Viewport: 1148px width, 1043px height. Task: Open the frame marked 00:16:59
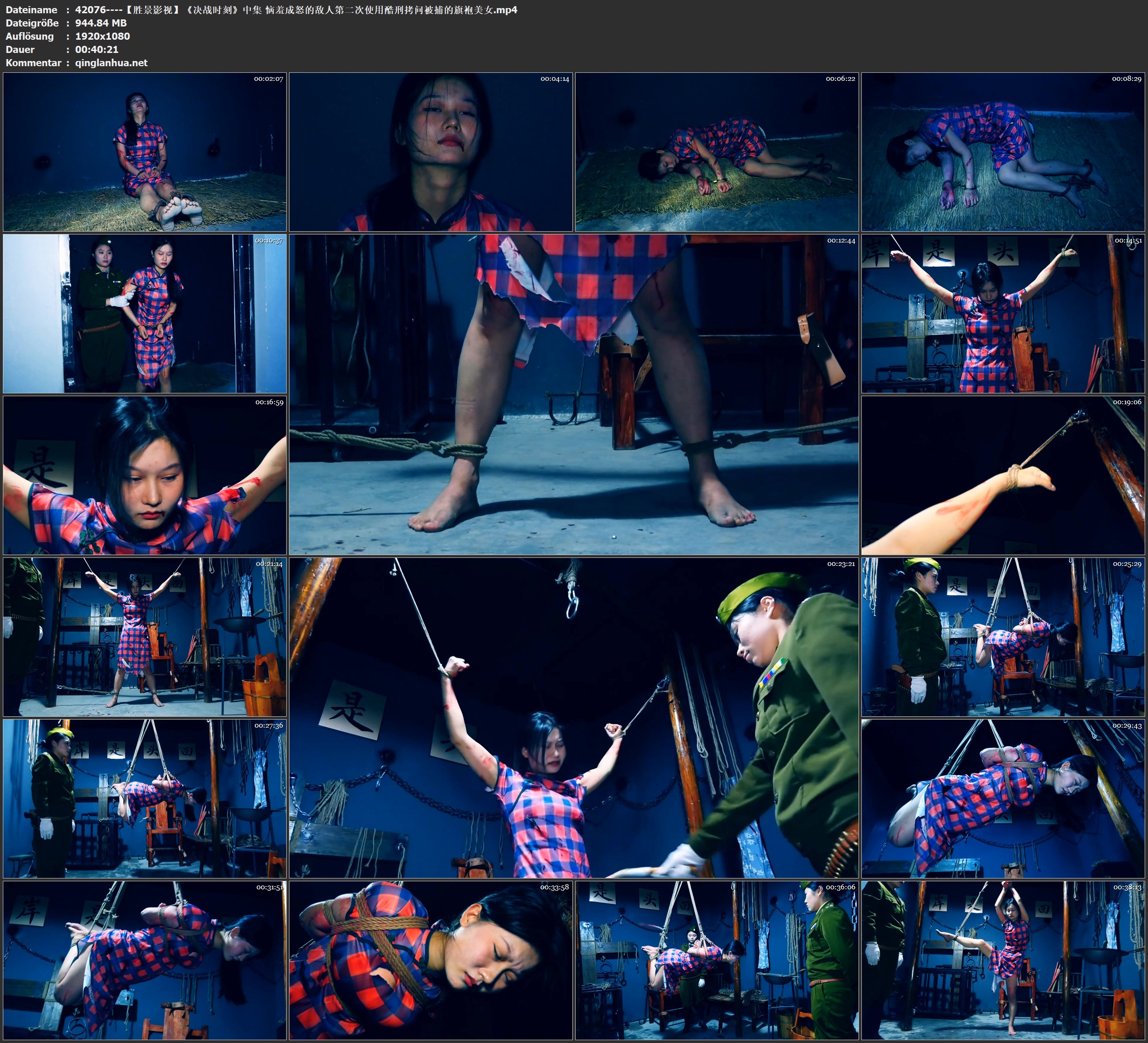145,475
